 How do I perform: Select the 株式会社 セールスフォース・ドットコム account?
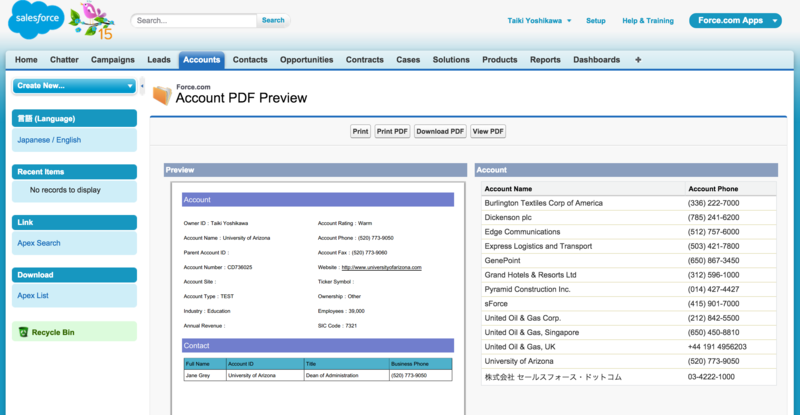tap(553, 377)
